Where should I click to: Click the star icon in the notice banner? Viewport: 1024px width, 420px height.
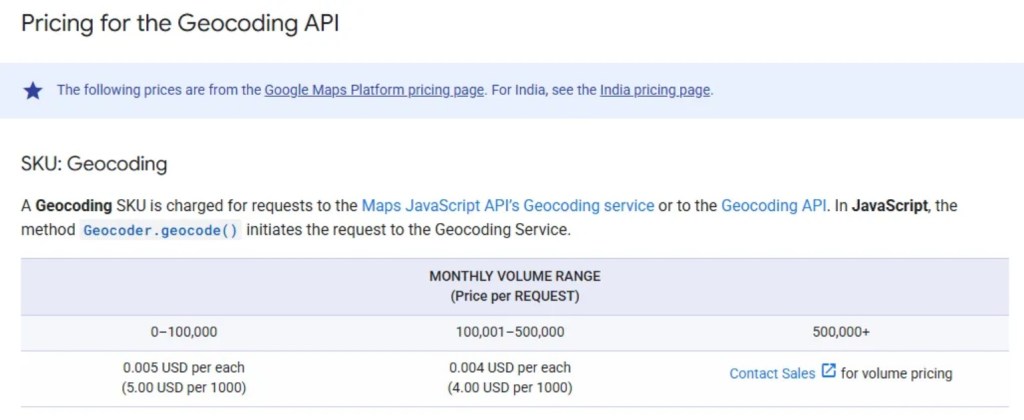coord(33,91)
